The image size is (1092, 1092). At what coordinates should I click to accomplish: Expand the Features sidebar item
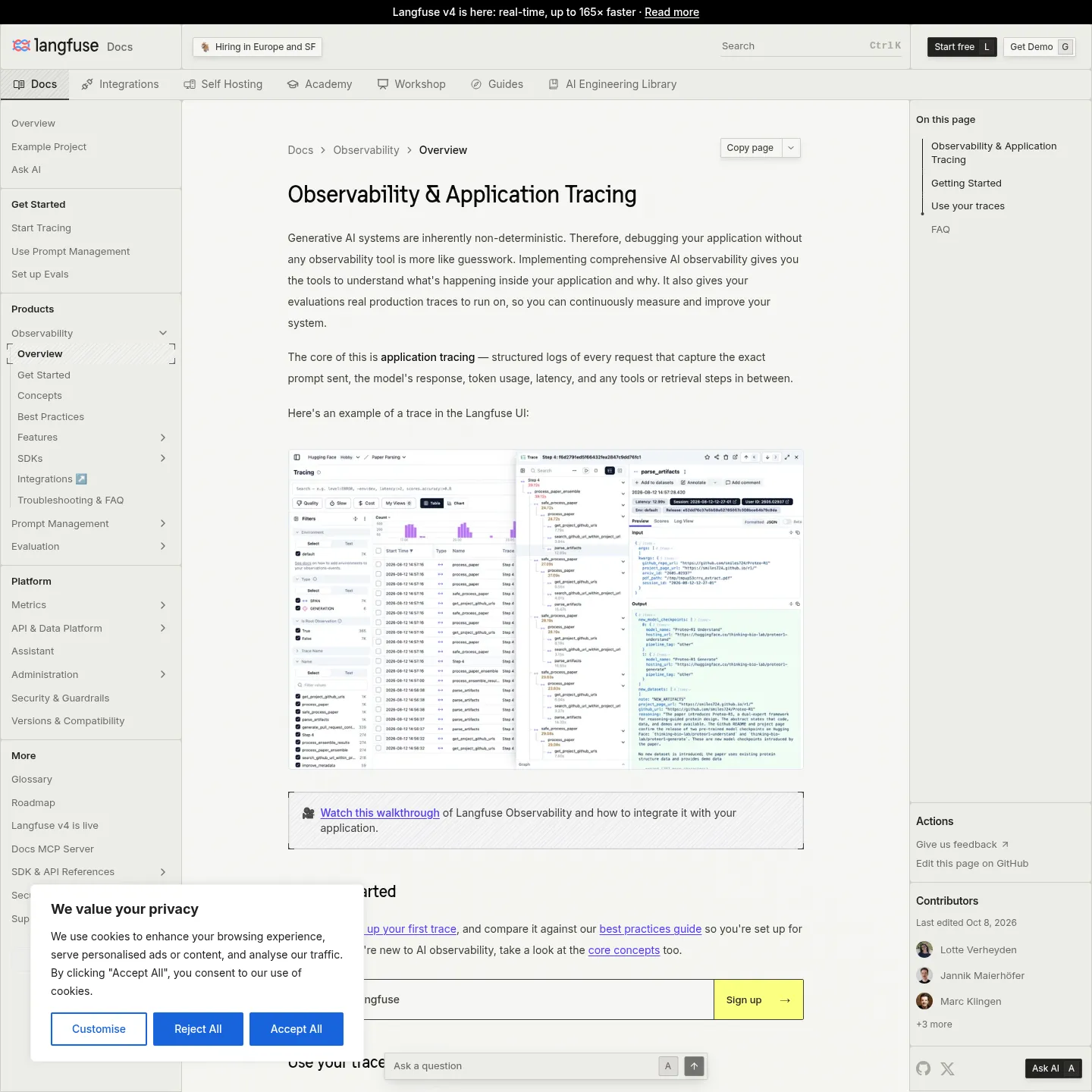pyautogui.click(x=163, y=438)
